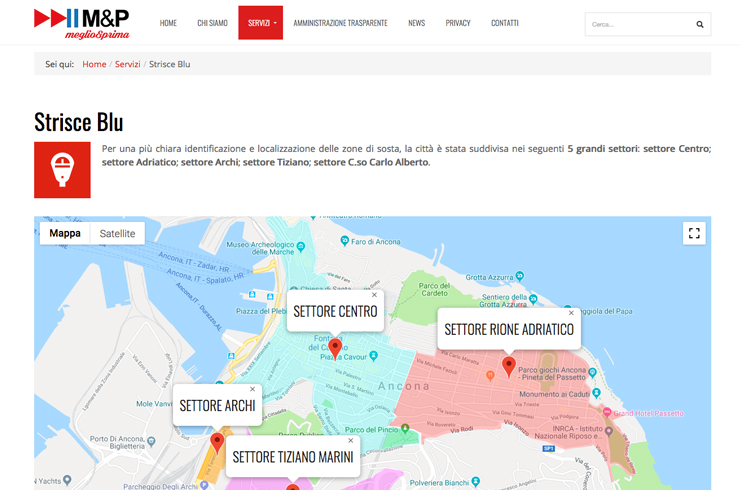Image resolution: width=740 pixels, height=490 pixels.
Task: Click the Piazza Cavour map pin
Action: tap(374, 355)
